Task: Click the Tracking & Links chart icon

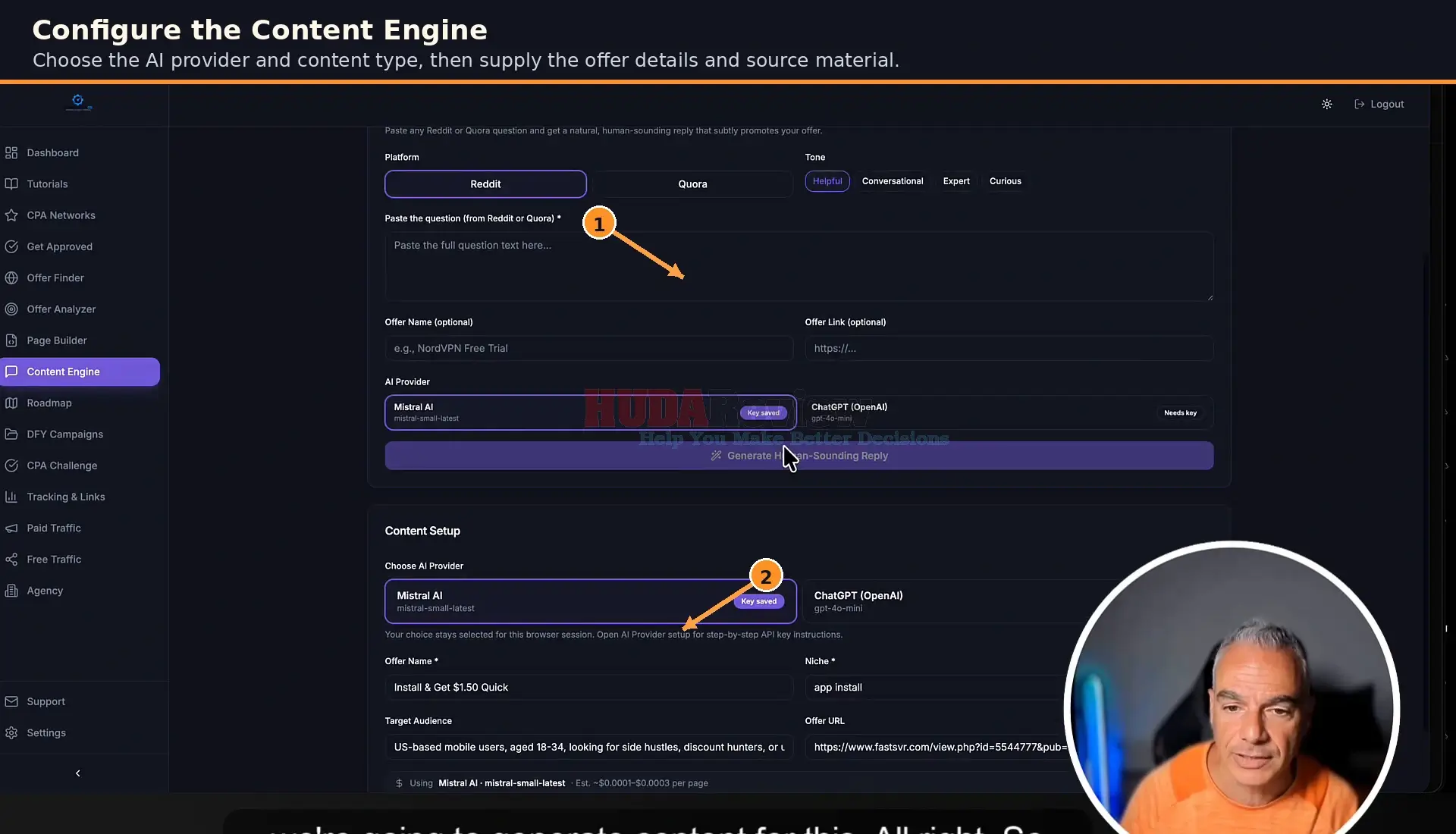Action: (11, 497)
